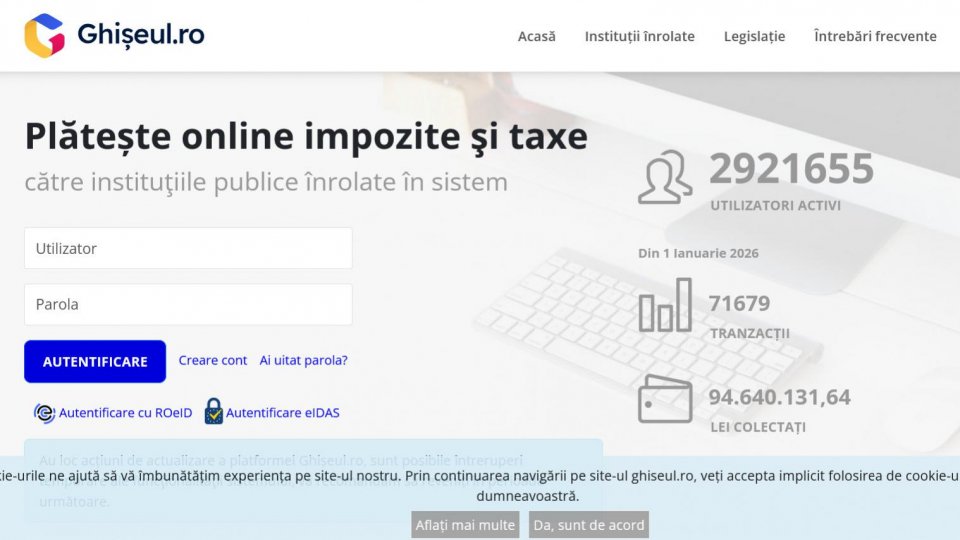Image resolution: width=960 pixels, height=540 pixels.
Task: Select the LEI COLECTAȚI label
Action: (758, 427)
